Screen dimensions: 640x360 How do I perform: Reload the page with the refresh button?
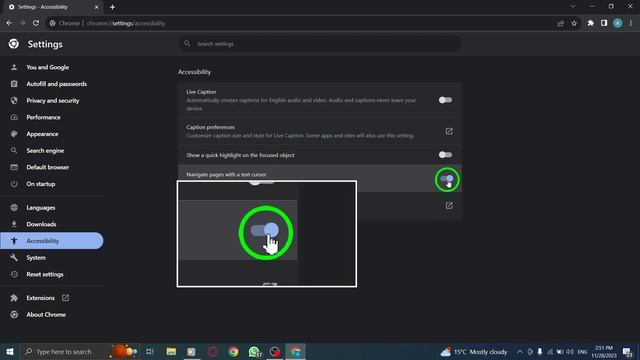click(x=36, y=23)
